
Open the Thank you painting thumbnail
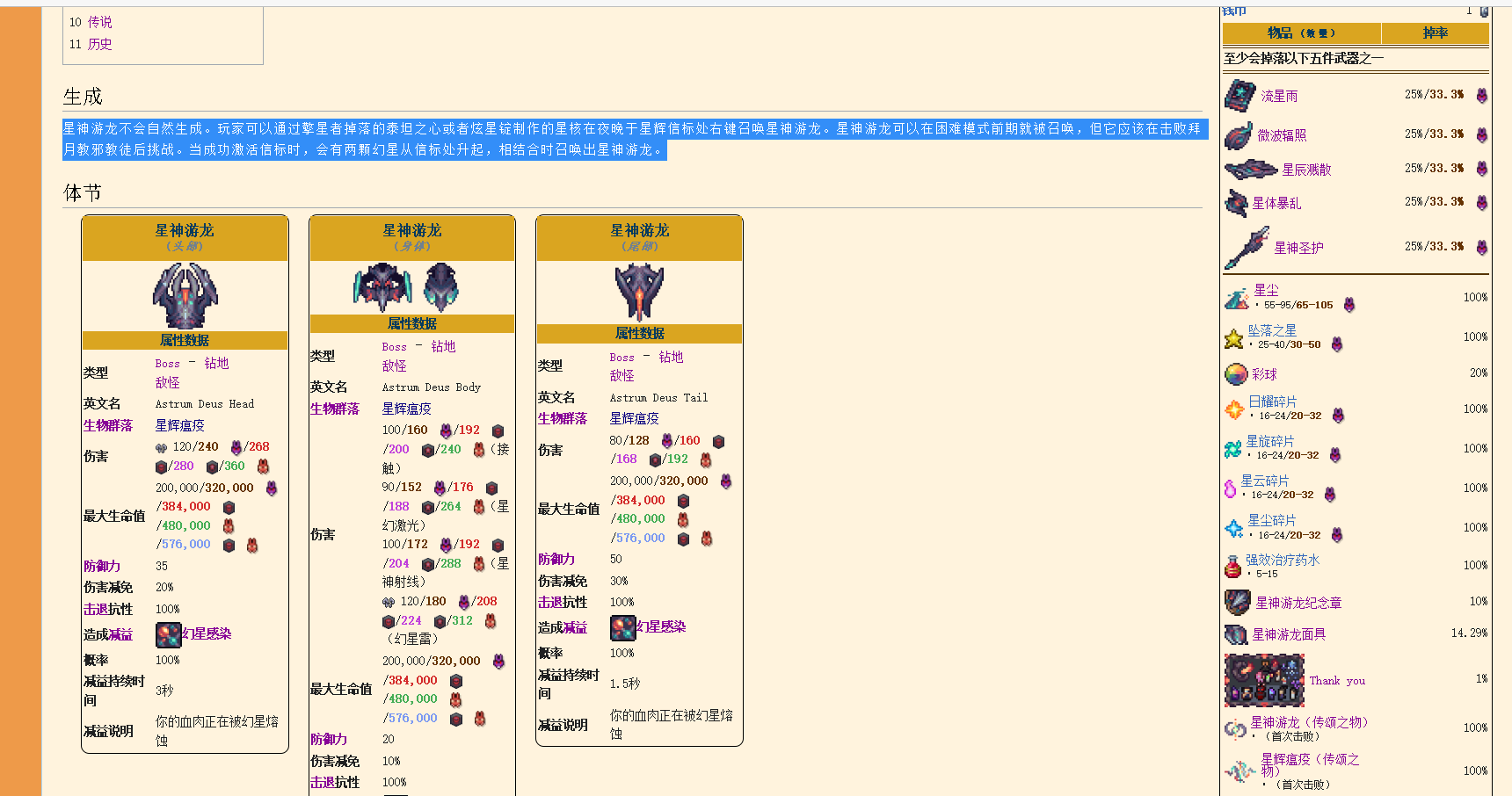coord(1264,681)
